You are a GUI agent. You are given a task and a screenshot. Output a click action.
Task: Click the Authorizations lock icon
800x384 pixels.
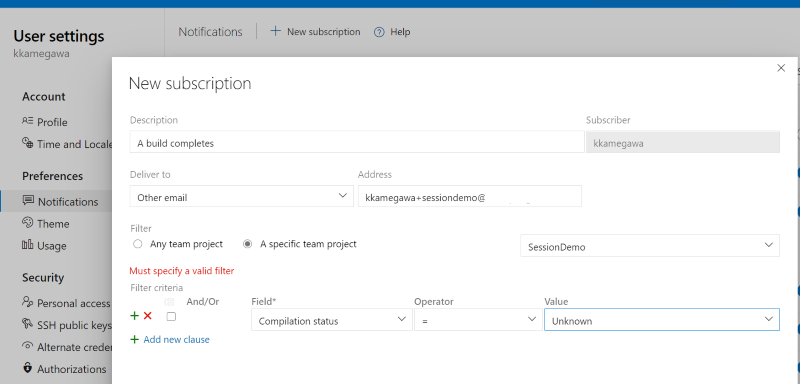[28, 368]
